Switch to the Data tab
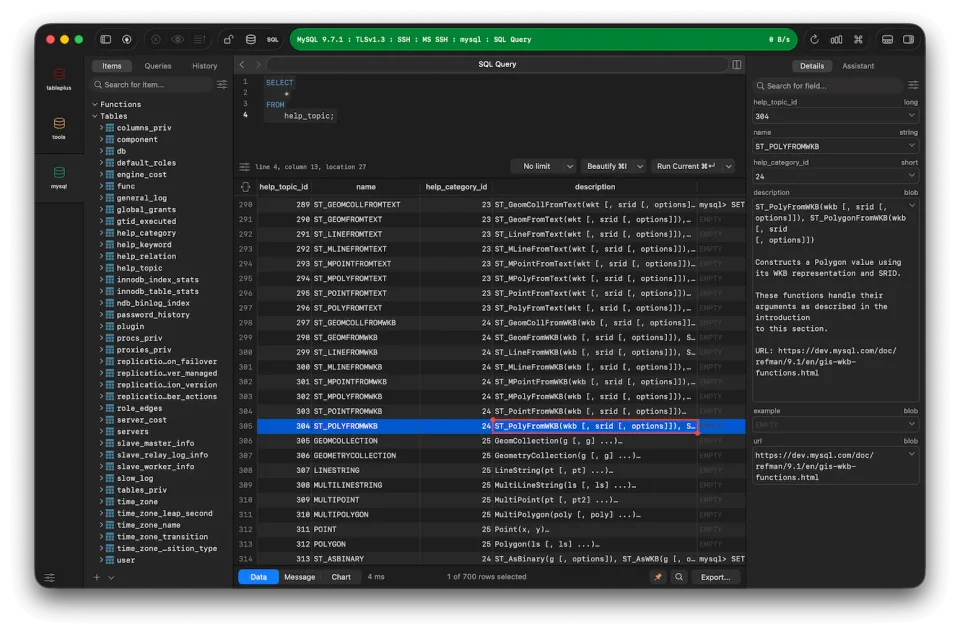The height and width of the screenshot is (634, 960). 258,576
